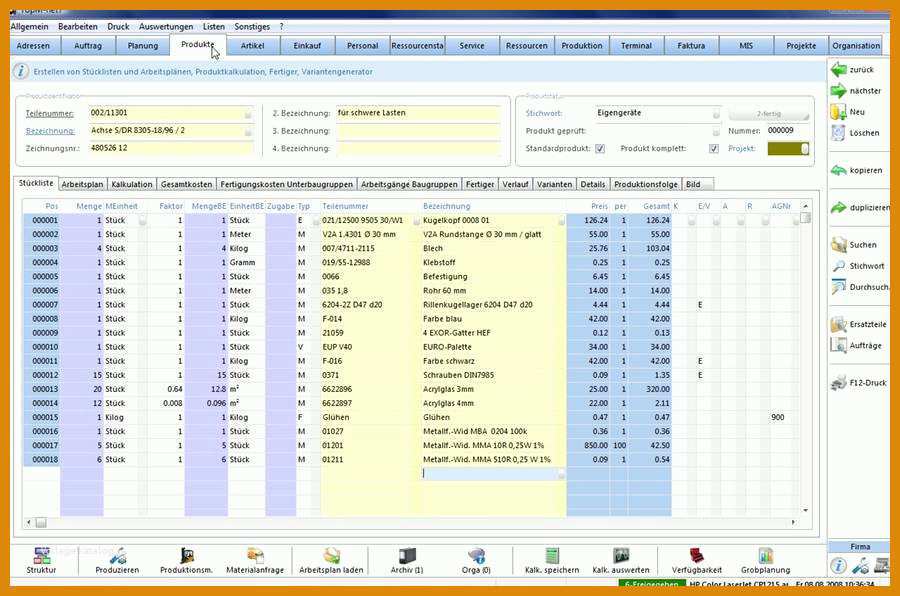Toggle Produkt komplett checkbox
The image size is (900, 596).
tap(713, 149)
